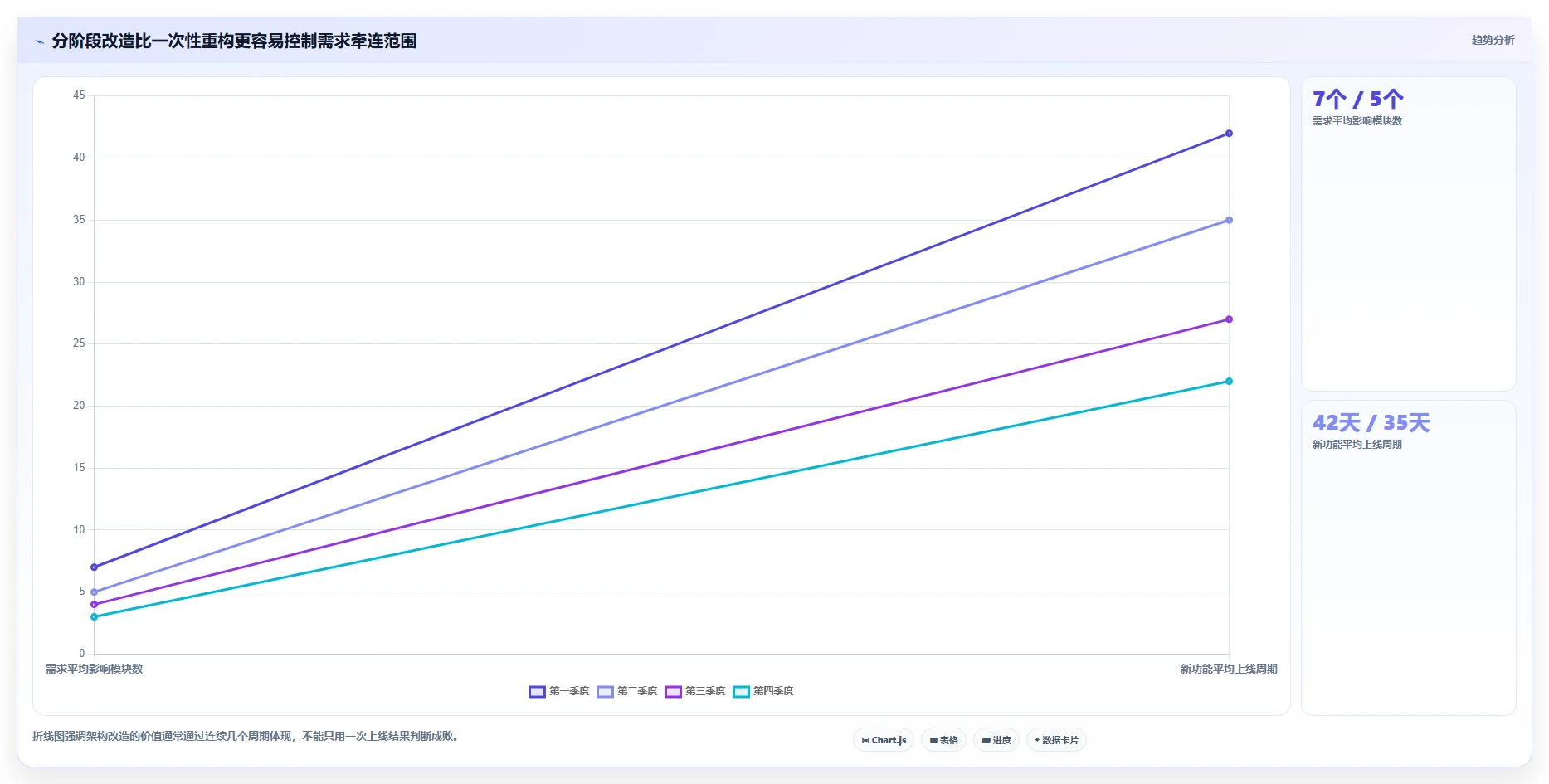Click the 第三季度 starting point at 4
This screenshot has width=1549, height=784.
pyautogui.click(x=94, y=605)
